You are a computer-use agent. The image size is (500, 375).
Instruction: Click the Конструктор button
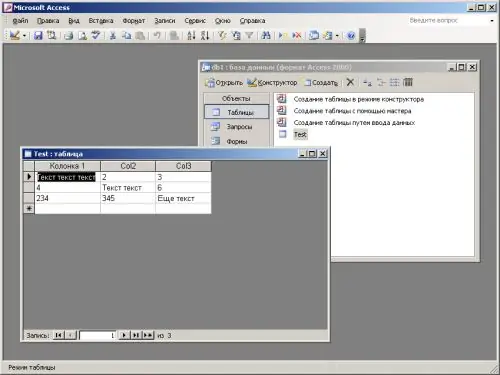point(273,82)
